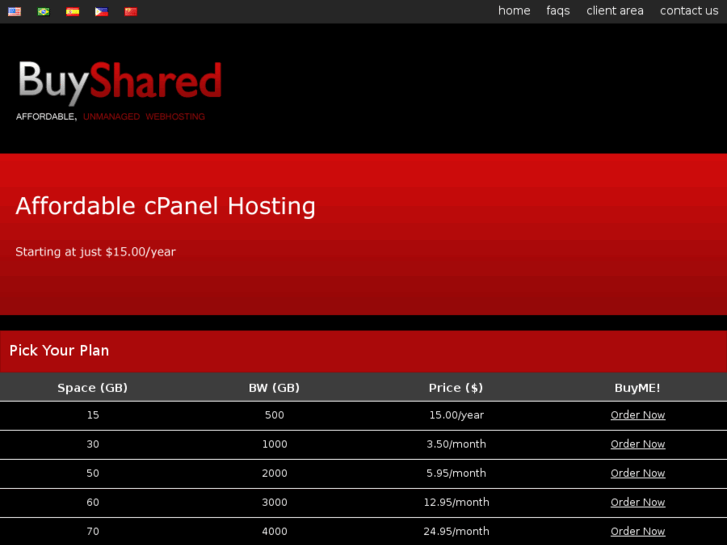Click the 30 space cell
727x545 pixels.
(x=93, y=444)
